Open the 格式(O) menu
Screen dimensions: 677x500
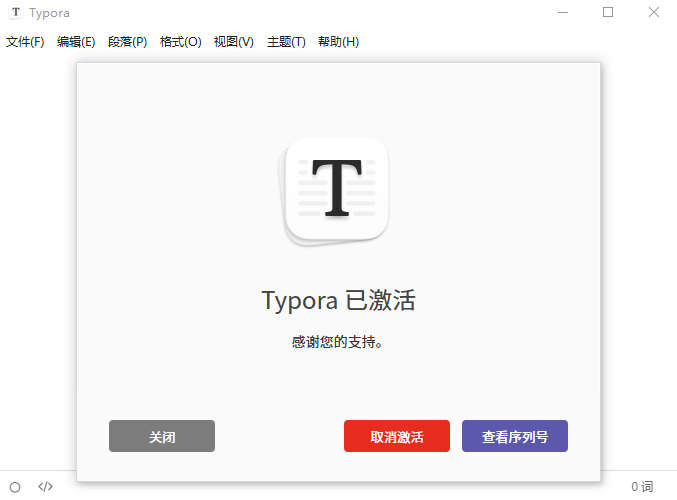pyautogui.click(x=180, y=42)
